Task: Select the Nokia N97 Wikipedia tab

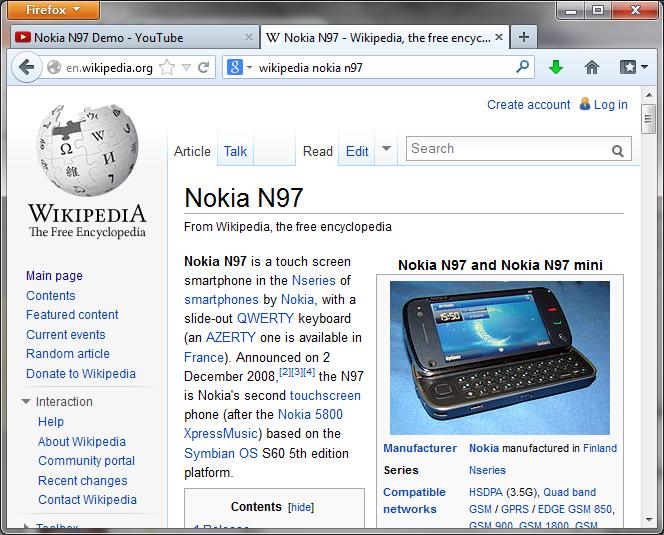Action: (385, 37)
